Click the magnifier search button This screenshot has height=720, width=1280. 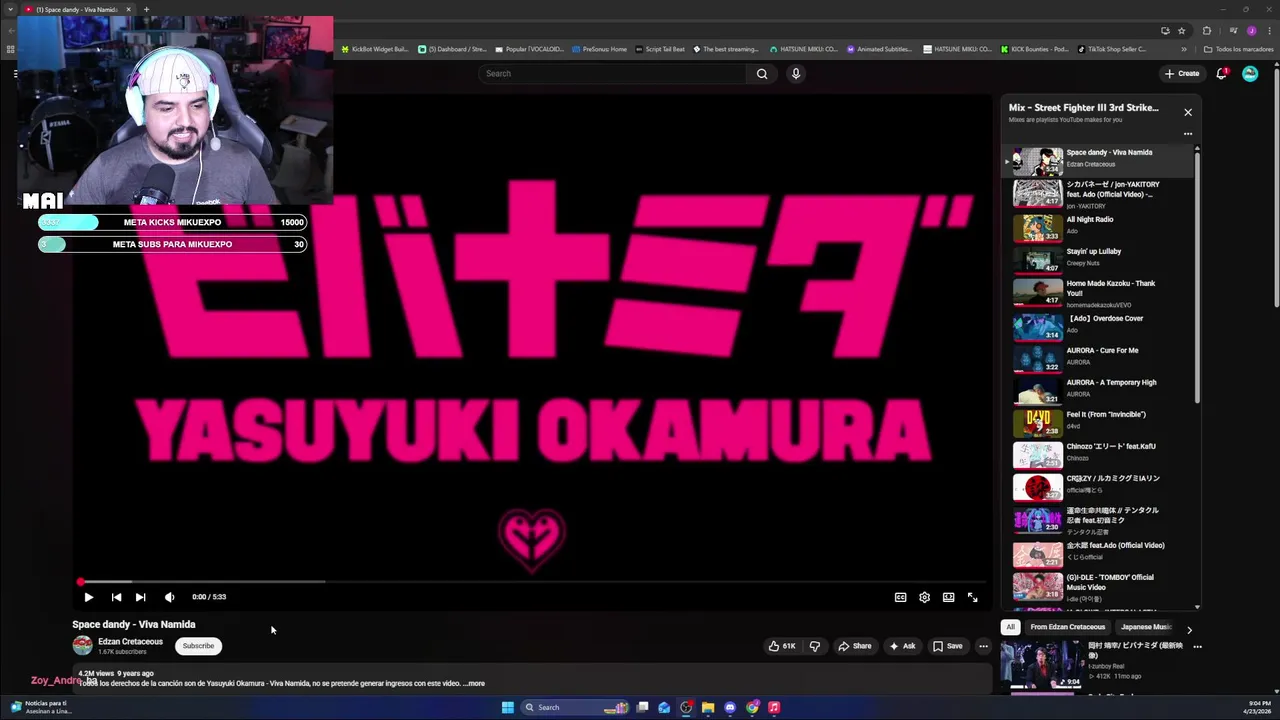762,73
